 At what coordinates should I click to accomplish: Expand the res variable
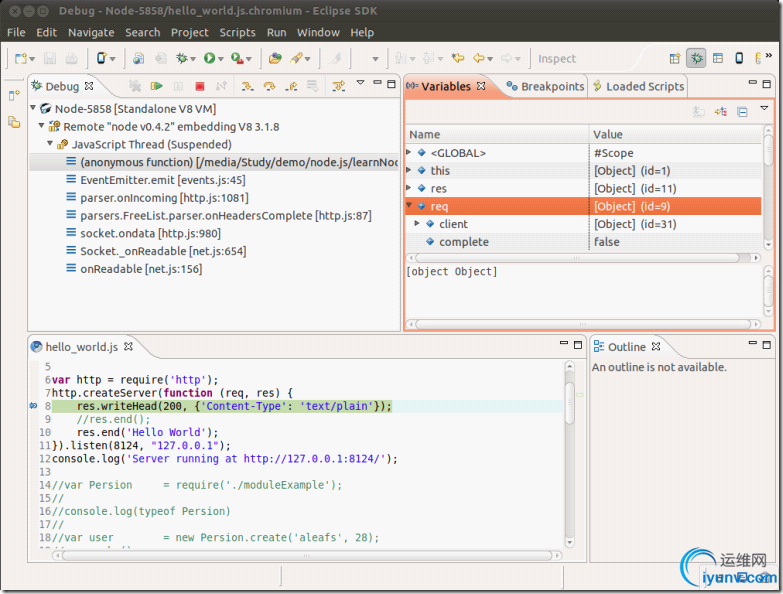pyautogui.click(x=408, y=188)
